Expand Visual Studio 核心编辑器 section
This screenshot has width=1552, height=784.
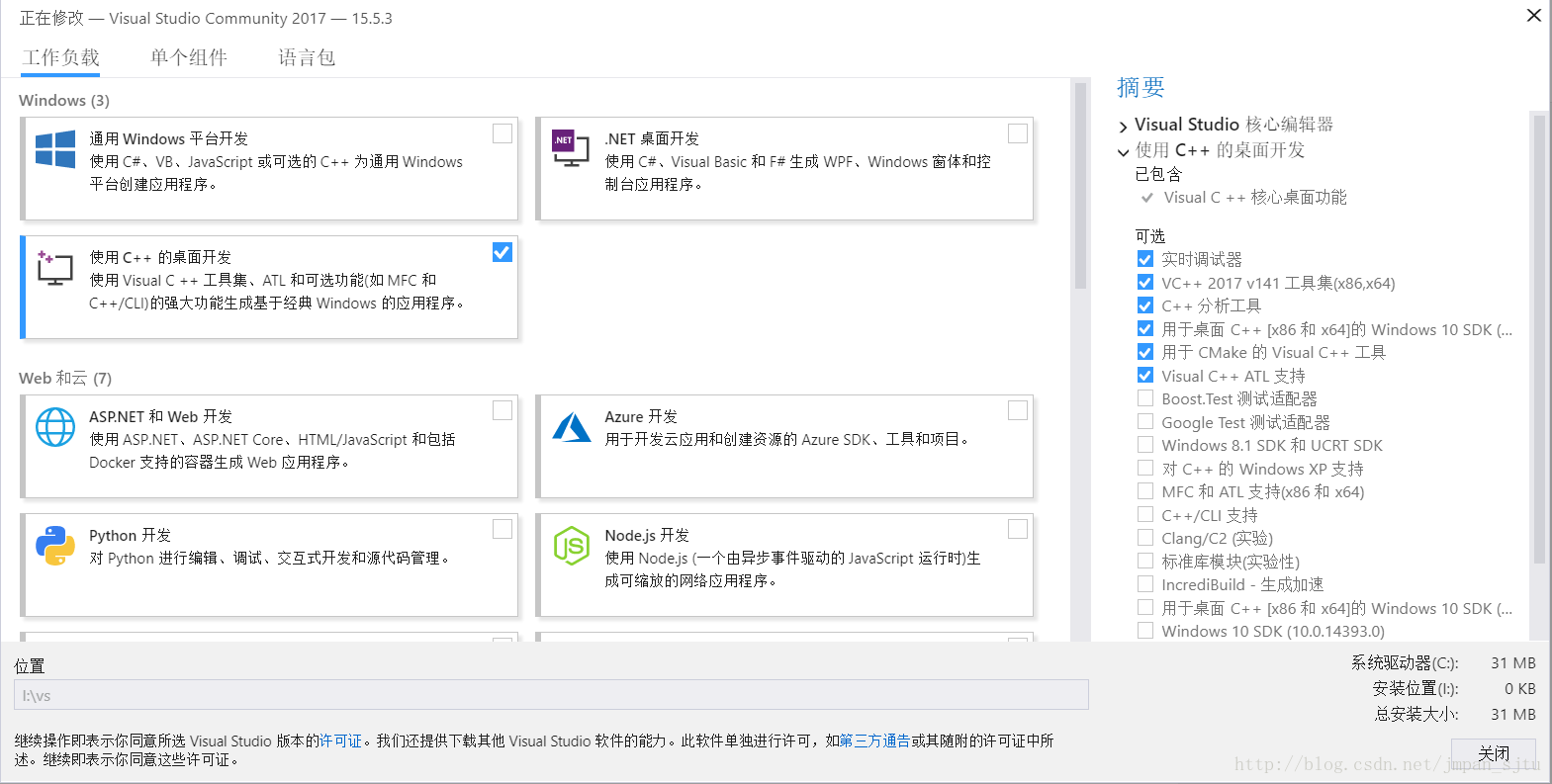point(1123,127)
